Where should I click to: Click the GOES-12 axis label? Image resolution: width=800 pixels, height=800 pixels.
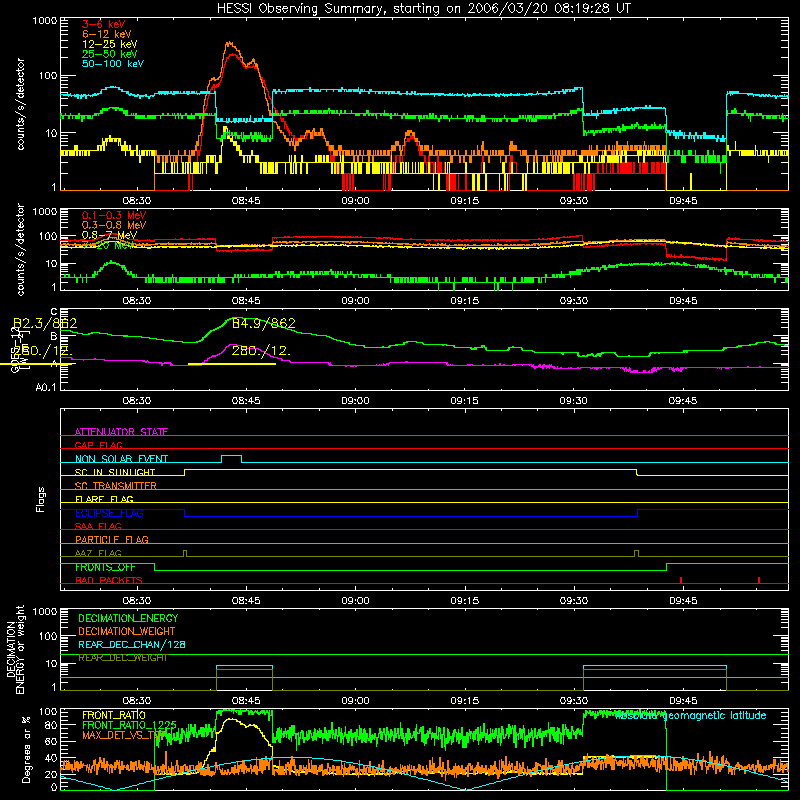tap(15, 350)
